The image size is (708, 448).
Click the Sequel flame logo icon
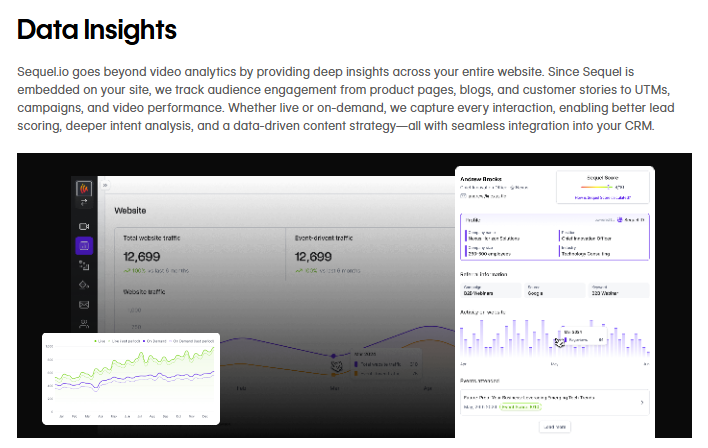[84, 186]
